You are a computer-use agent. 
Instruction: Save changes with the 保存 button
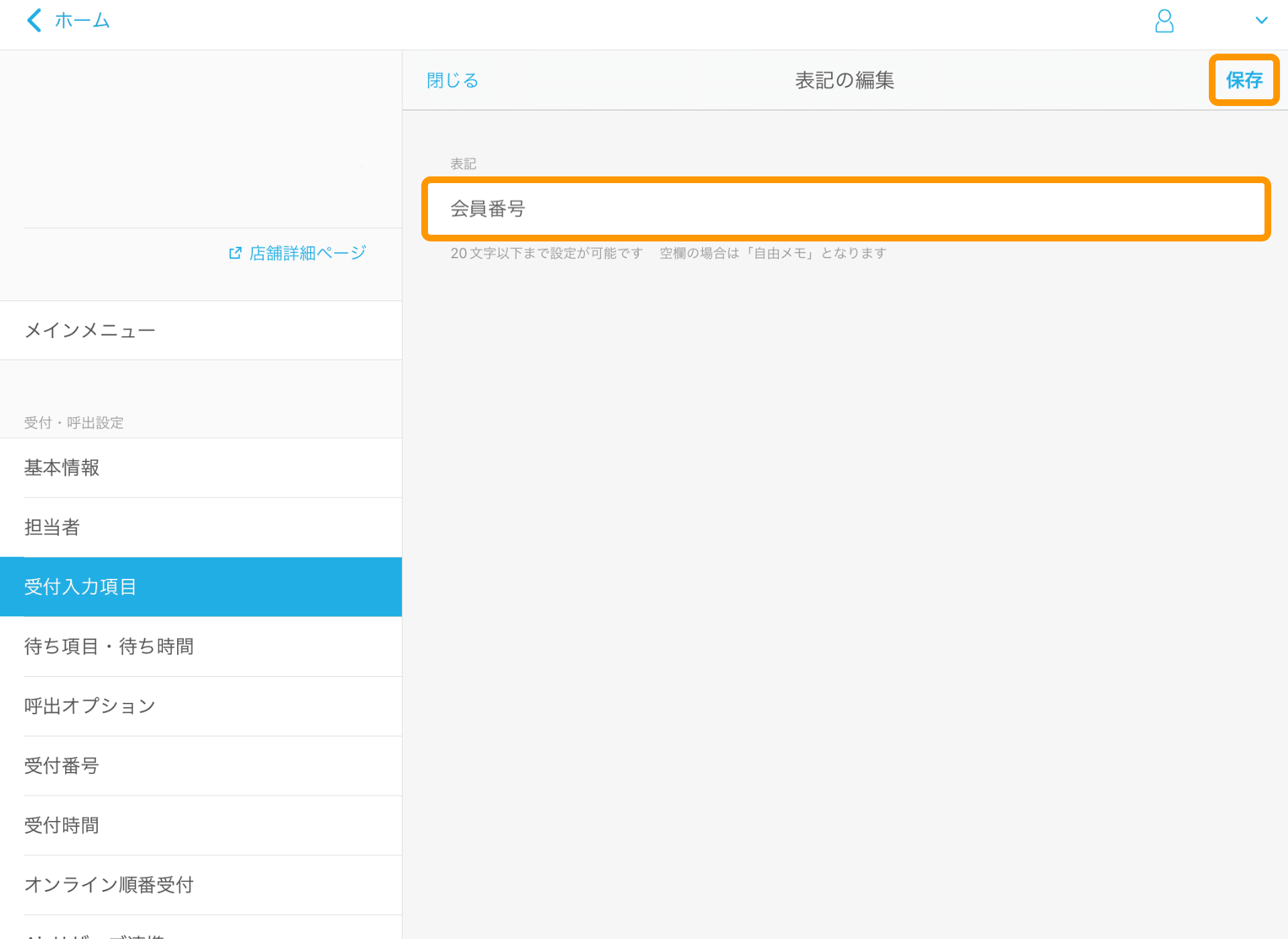[1244, 80]
